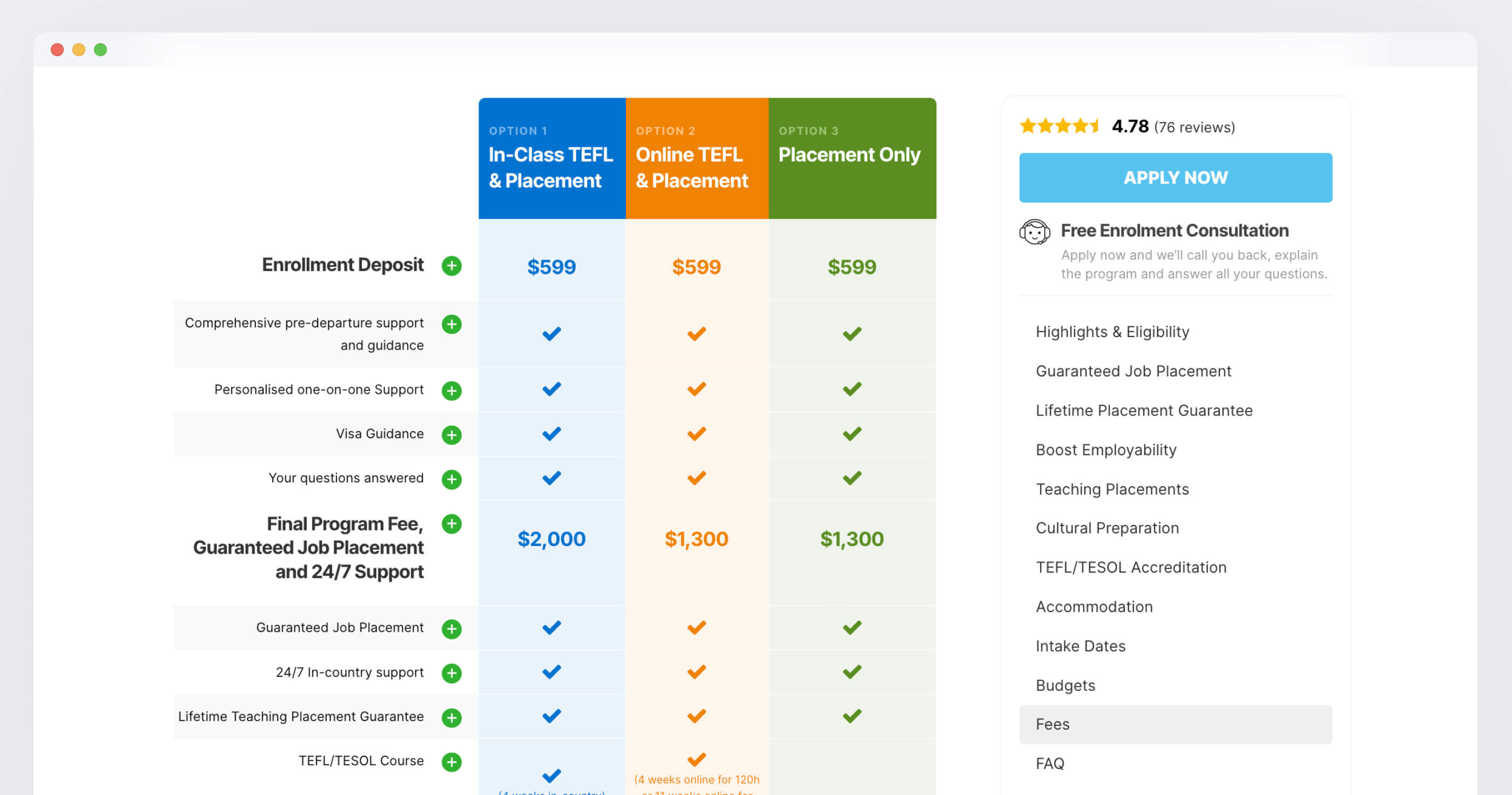This screenshot has height=795, width=1512.
Task: Expand Comprehensive pre-departure support details
Action: 451,324
